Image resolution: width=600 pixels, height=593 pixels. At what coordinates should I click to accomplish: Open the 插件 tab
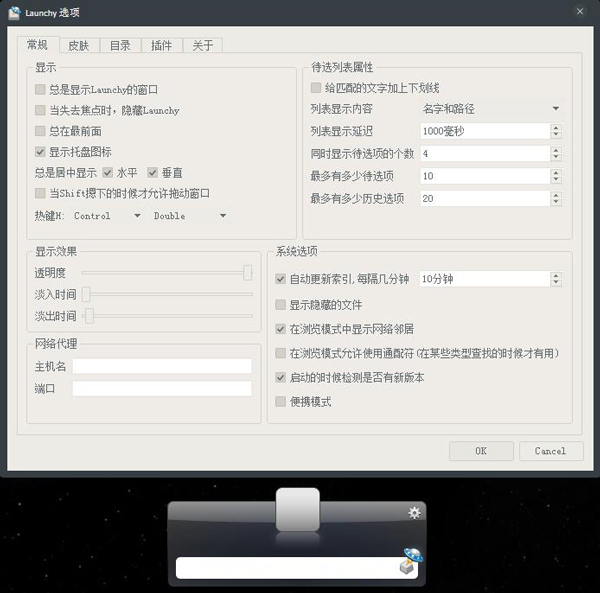(x=161, y=46)
